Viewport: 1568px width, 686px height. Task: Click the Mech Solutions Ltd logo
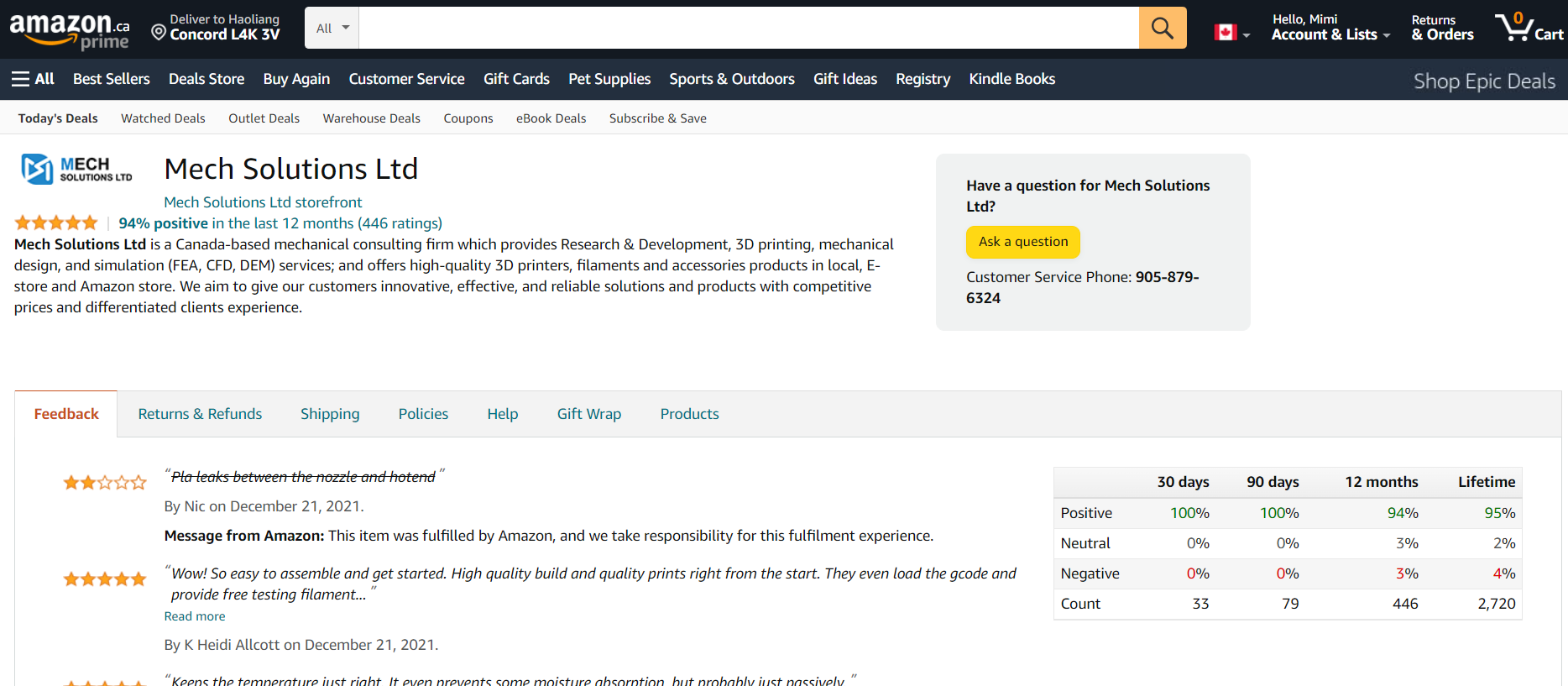coord(76,169)
